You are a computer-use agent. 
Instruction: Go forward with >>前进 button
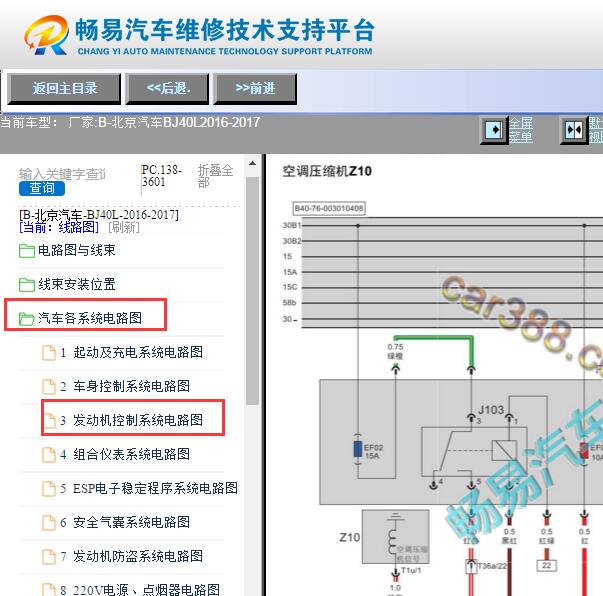255,89
